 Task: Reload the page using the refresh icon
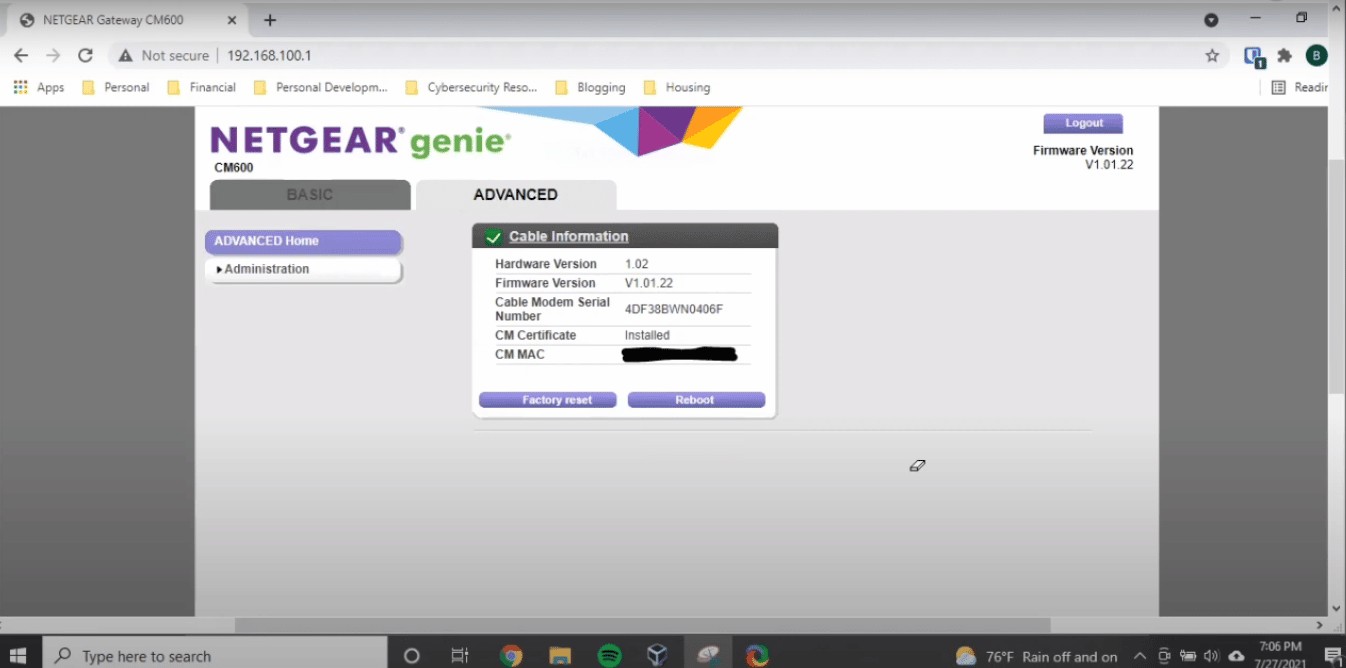(84, 55)
